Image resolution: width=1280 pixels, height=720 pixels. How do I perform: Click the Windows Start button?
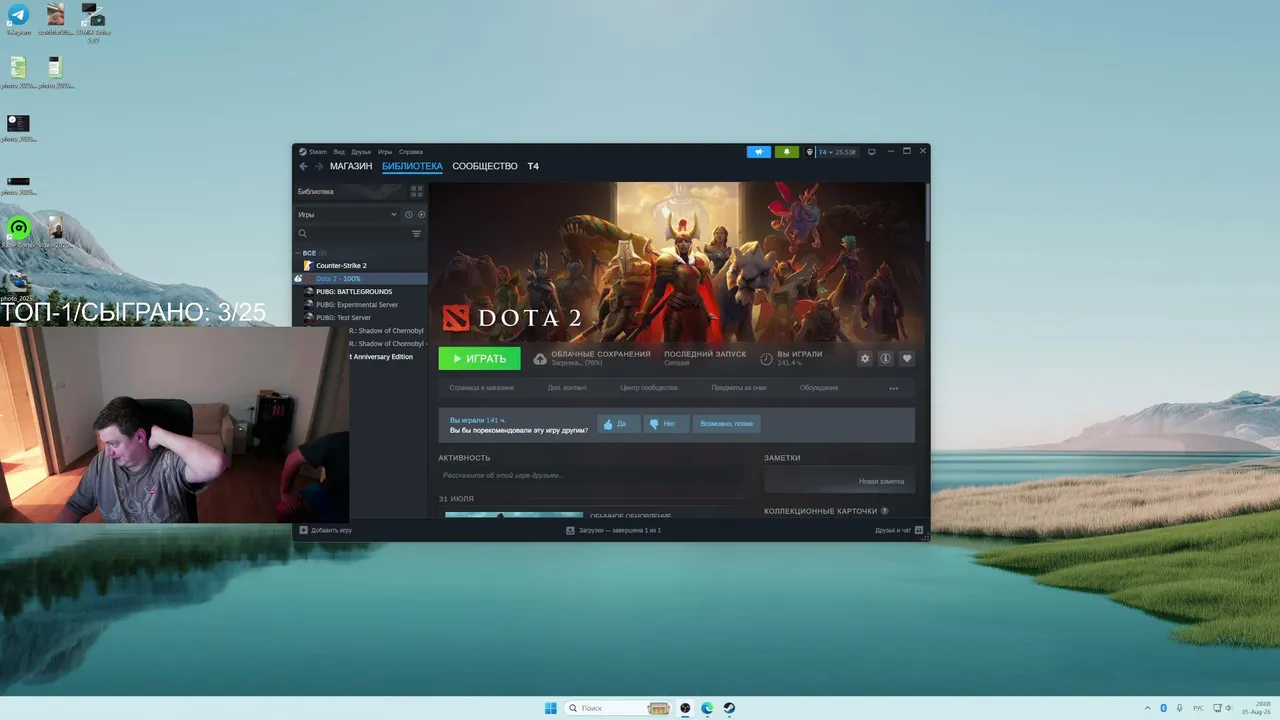coord(550,708)
